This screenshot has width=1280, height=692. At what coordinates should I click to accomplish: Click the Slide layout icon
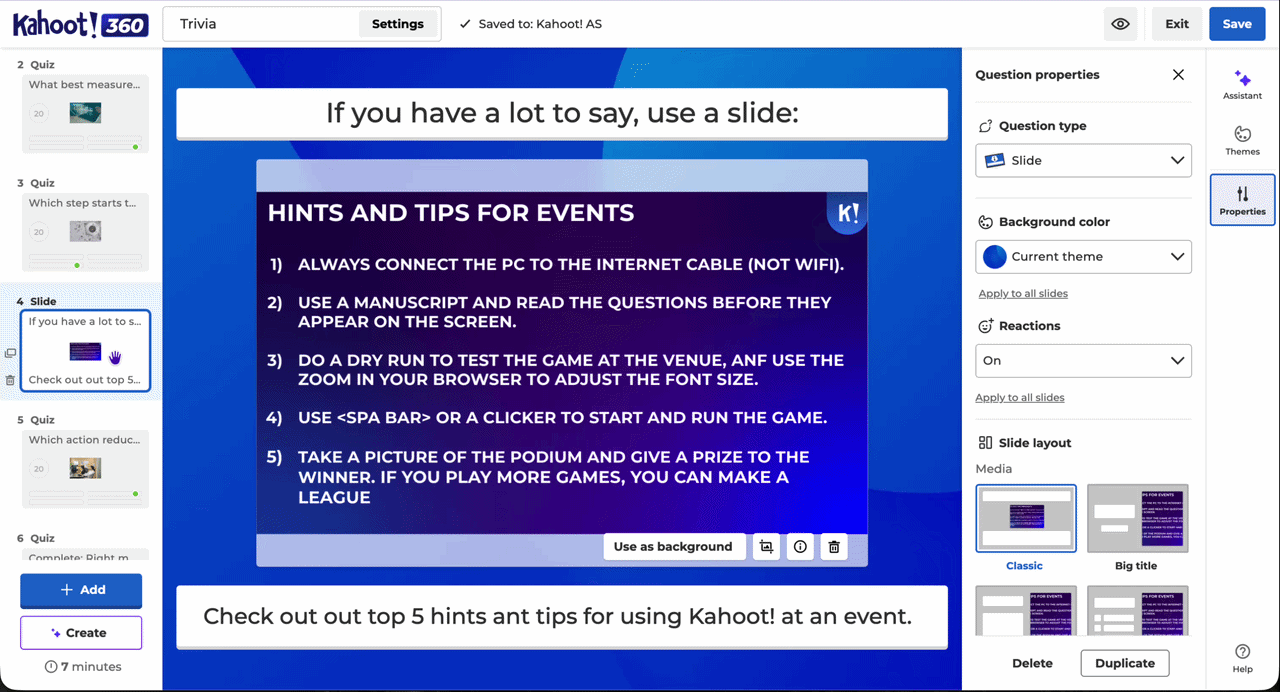click(x=984, y=443)
